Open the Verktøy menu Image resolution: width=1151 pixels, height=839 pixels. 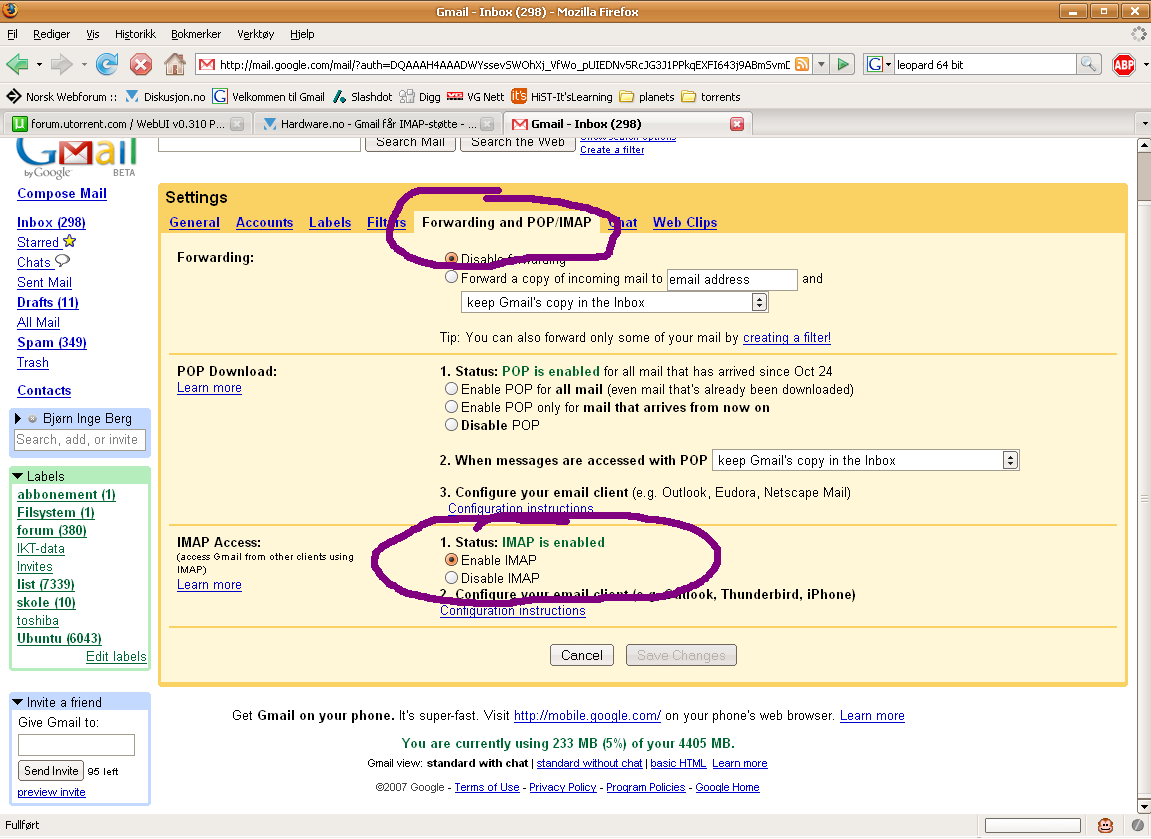[x=255, y=34]
